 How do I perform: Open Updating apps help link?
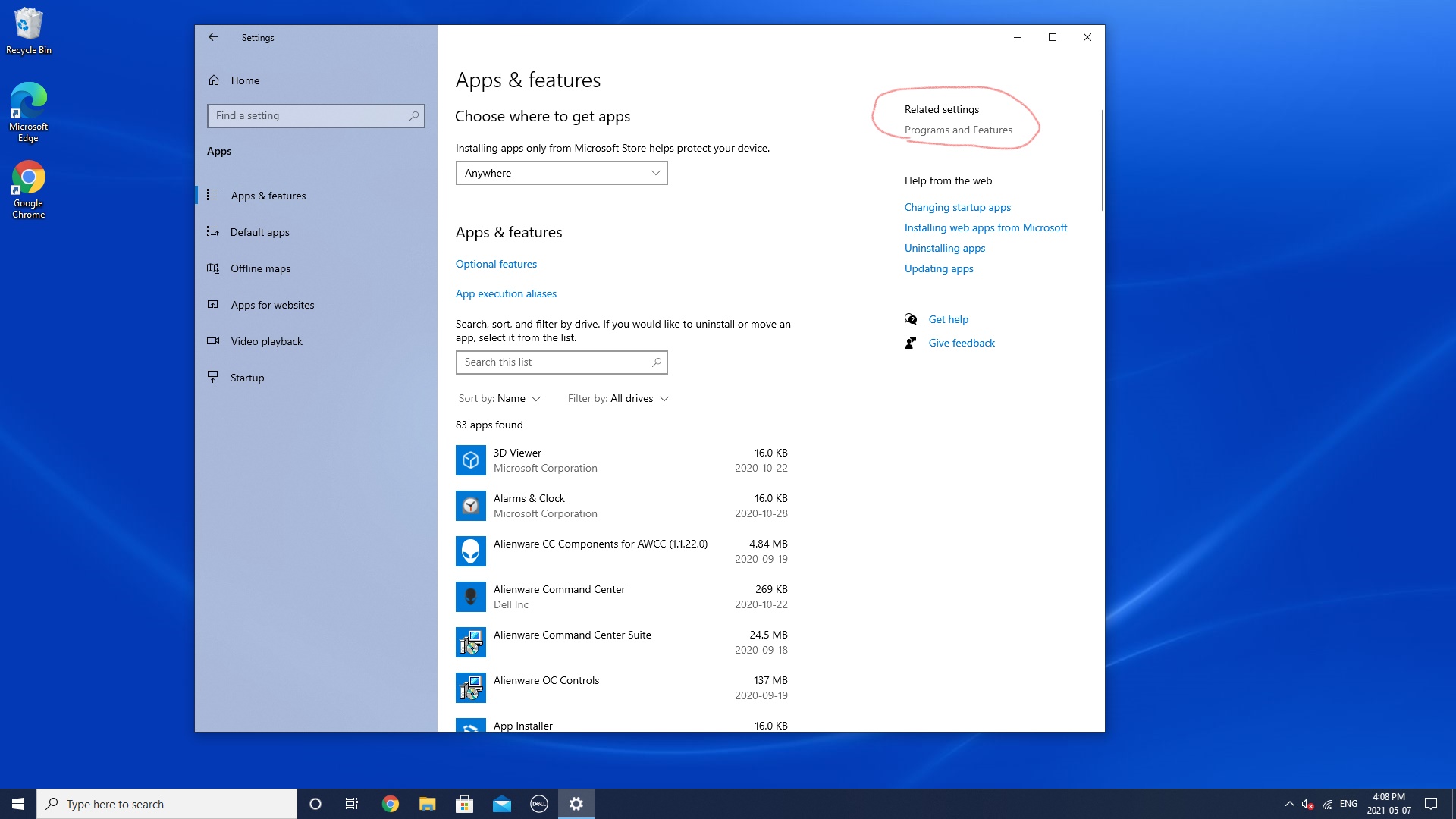[x=938, y=268]
